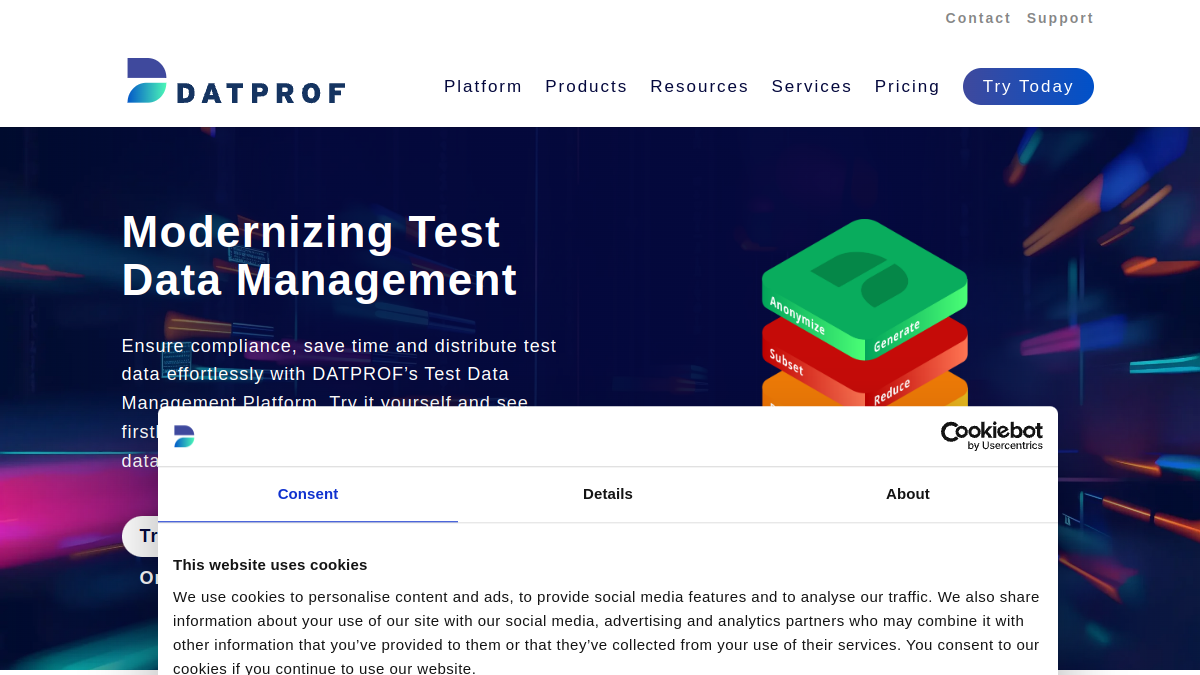Click the Try Today button
This screenshot has height=675, width=1200.
(1028, 86)
